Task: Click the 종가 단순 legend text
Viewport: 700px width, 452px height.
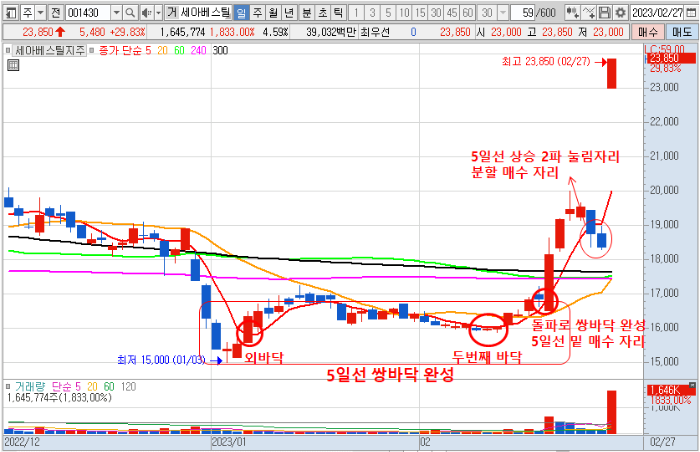Action: tap(119, 50)
